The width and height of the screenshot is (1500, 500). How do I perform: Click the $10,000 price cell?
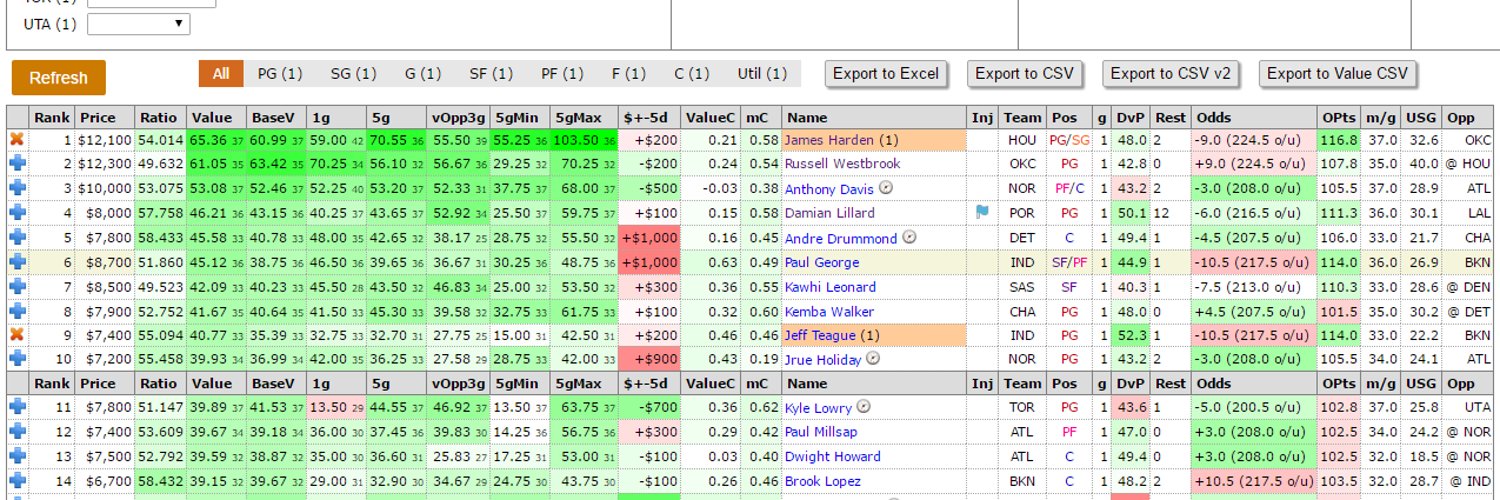pyautogui.click(x=105, y=189)
